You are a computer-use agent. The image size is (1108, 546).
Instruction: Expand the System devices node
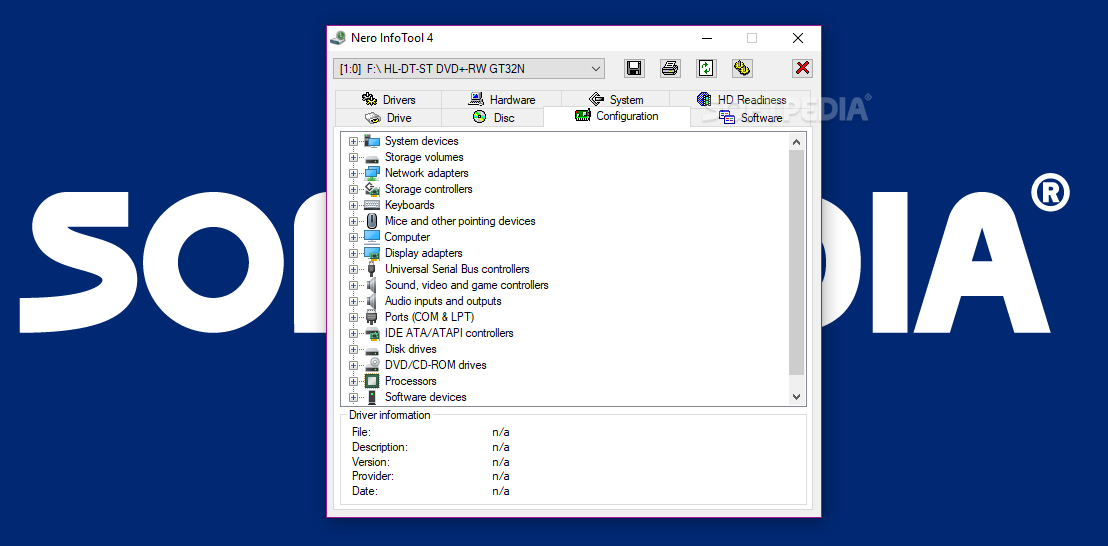point(353,141)
